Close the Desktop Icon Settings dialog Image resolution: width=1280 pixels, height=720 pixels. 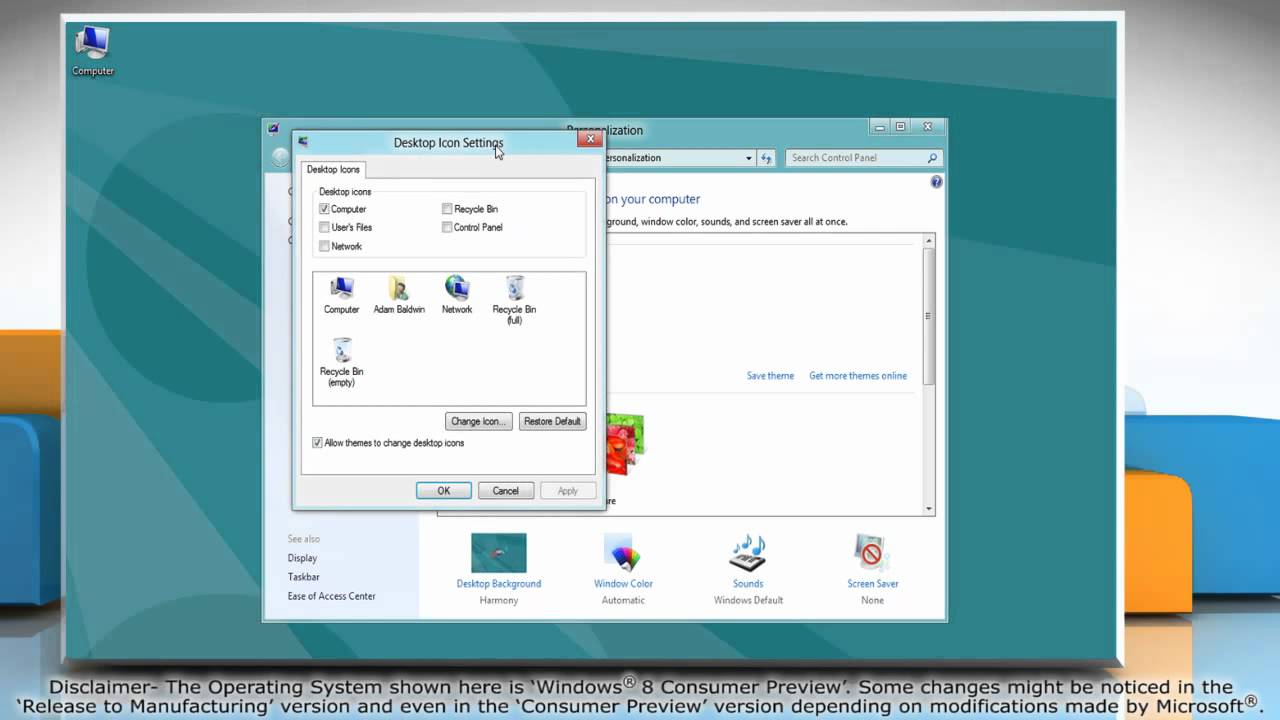pyautogui.click(x=590, y=139)
